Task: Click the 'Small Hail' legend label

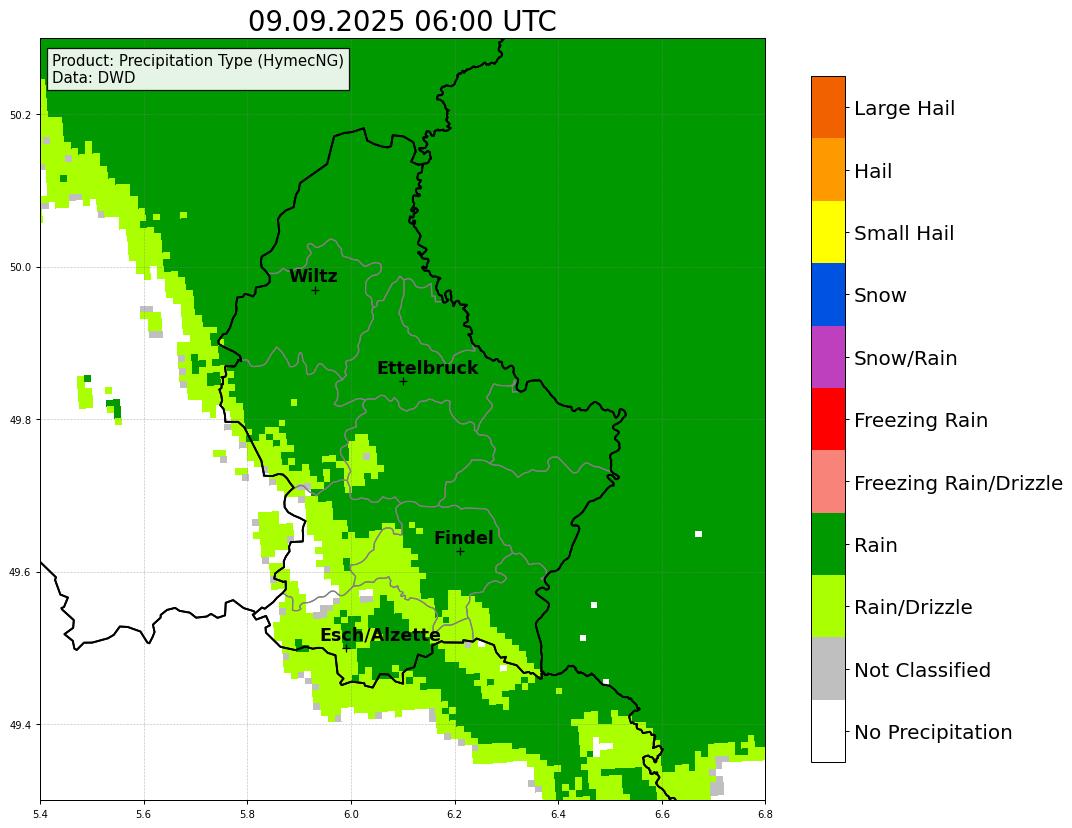Action: (904, 233)
